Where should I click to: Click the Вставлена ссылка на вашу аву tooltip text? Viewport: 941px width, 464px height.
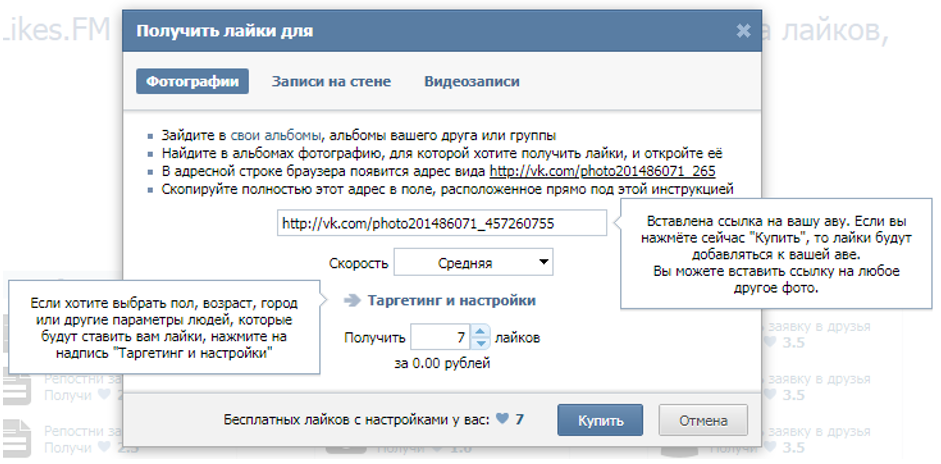coord(776,254)
